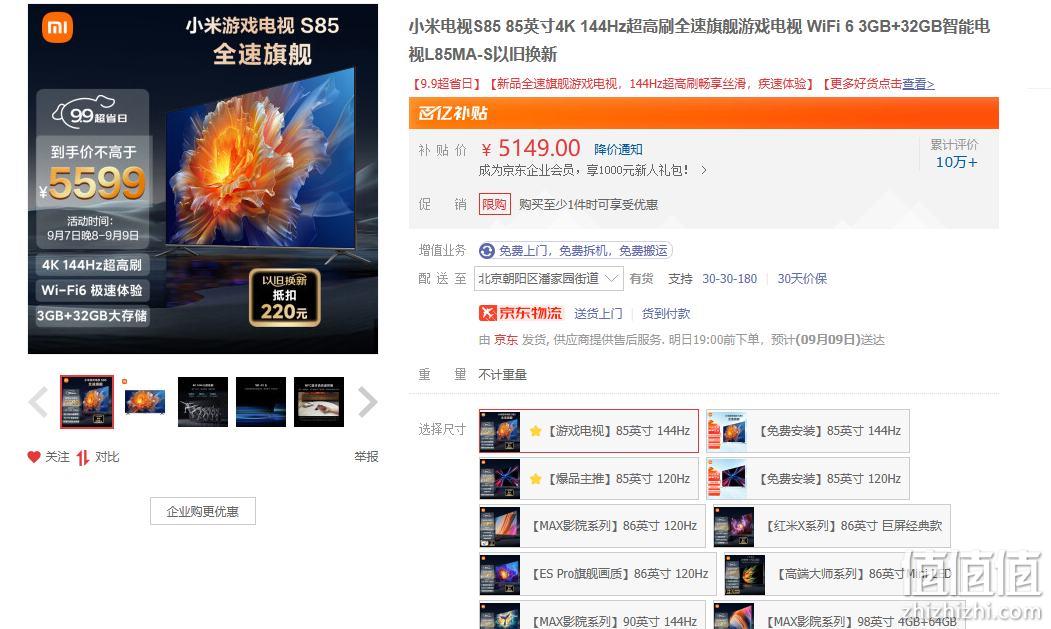This screenshot has height=629, width=1051.
Task: Choose 【游戏电视】85英寸 144Hz size option
Action: tap(589, 431)
